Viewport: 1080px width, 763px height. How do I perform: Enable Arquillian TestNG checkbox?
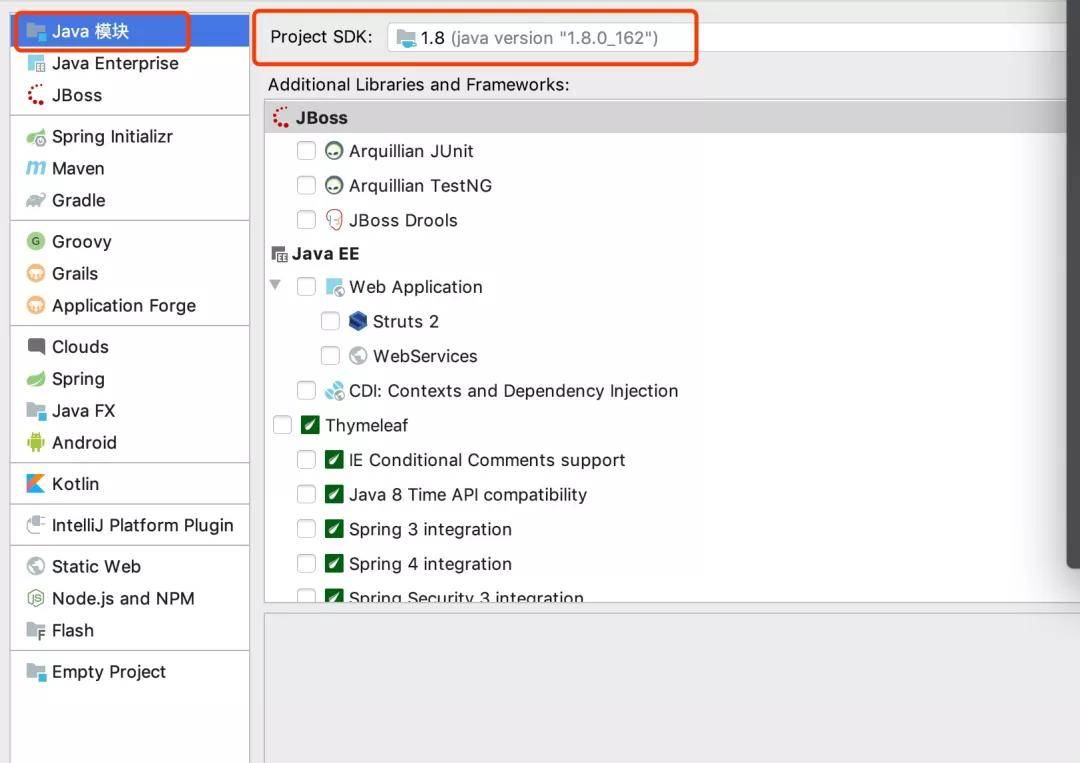(306, 185)
